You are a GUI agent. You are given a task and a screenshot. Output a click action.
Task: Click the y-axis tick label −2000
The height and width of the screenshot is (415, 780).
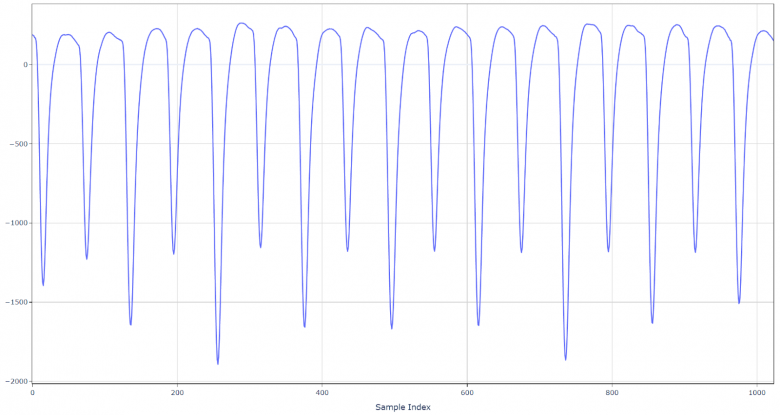tap(15, 381)
